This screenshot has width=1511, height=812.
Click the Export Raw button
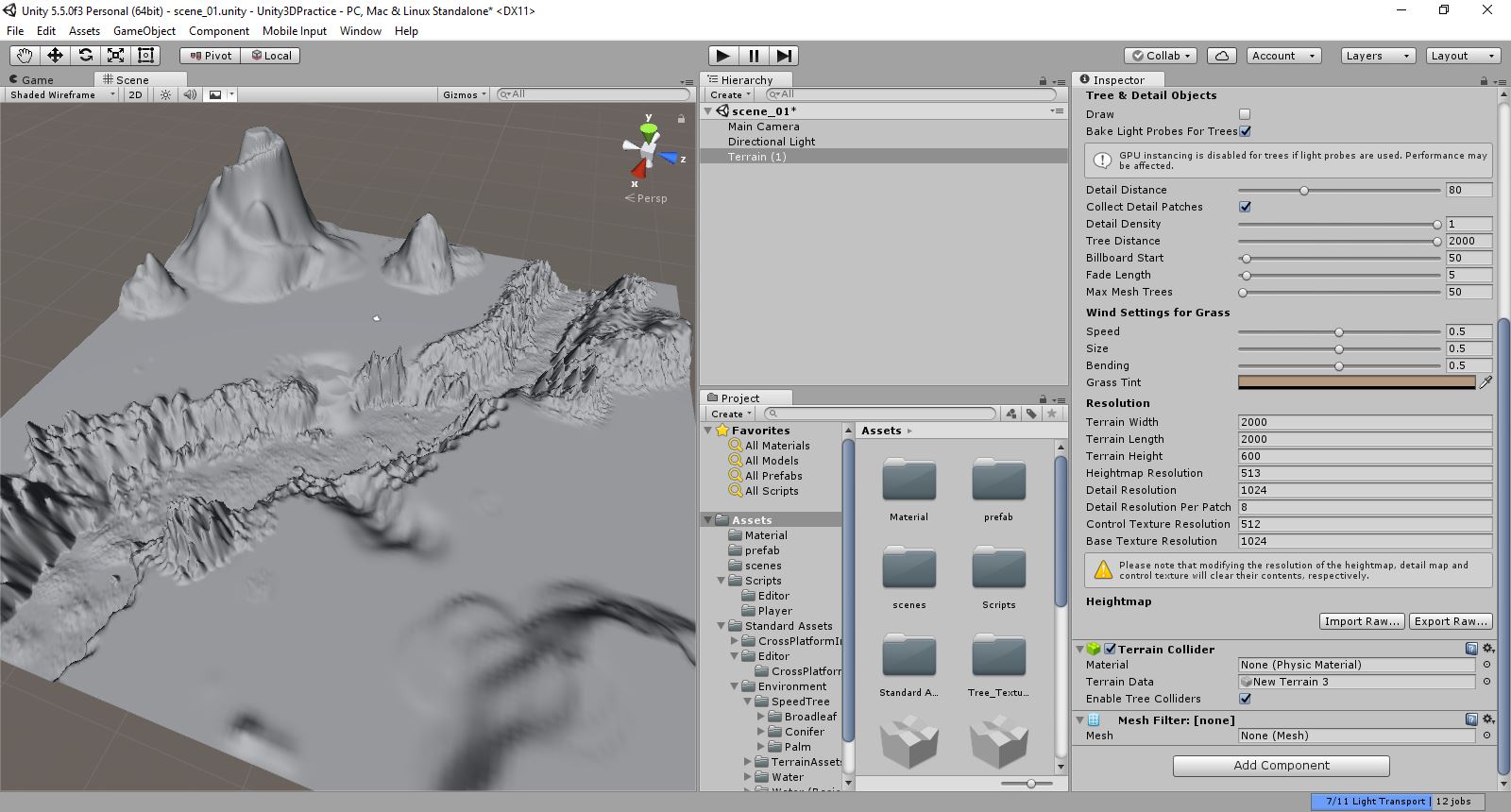pos(1451,621)
